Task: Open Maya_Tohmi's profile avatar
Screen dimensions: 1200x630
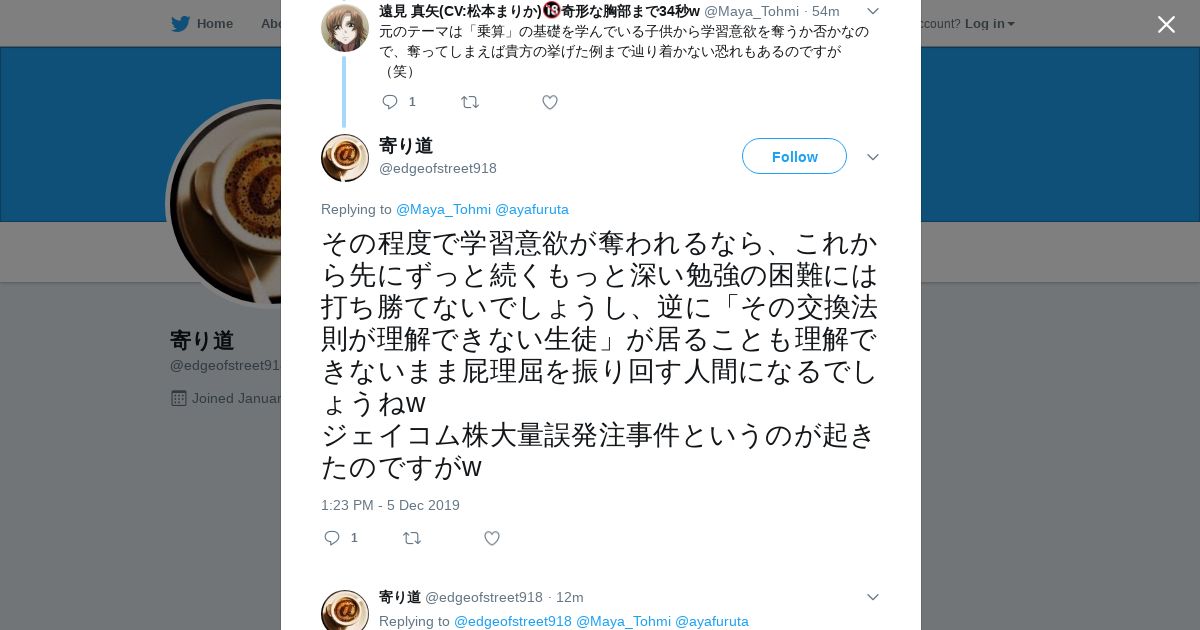Action: pyautogui.click(x=345, y=28)
